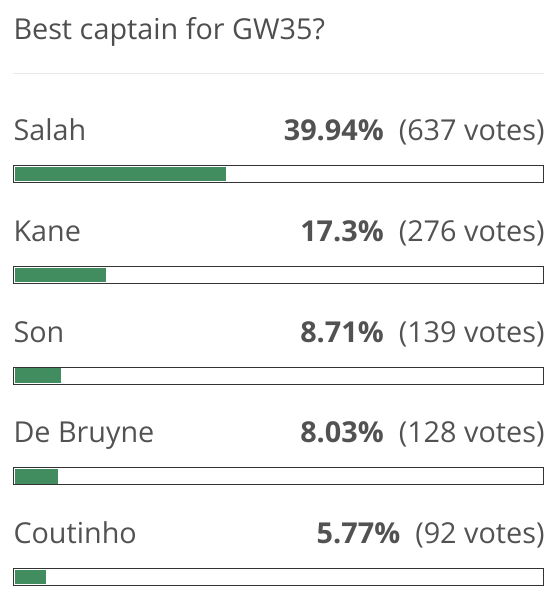Select the Kane option label

tap(47, 231)
